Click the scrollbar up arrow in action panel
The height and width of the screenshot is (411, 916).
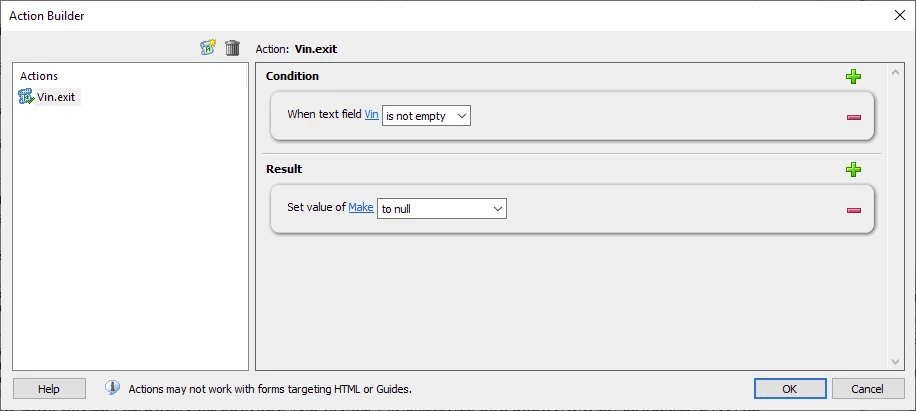pos(894,72)
